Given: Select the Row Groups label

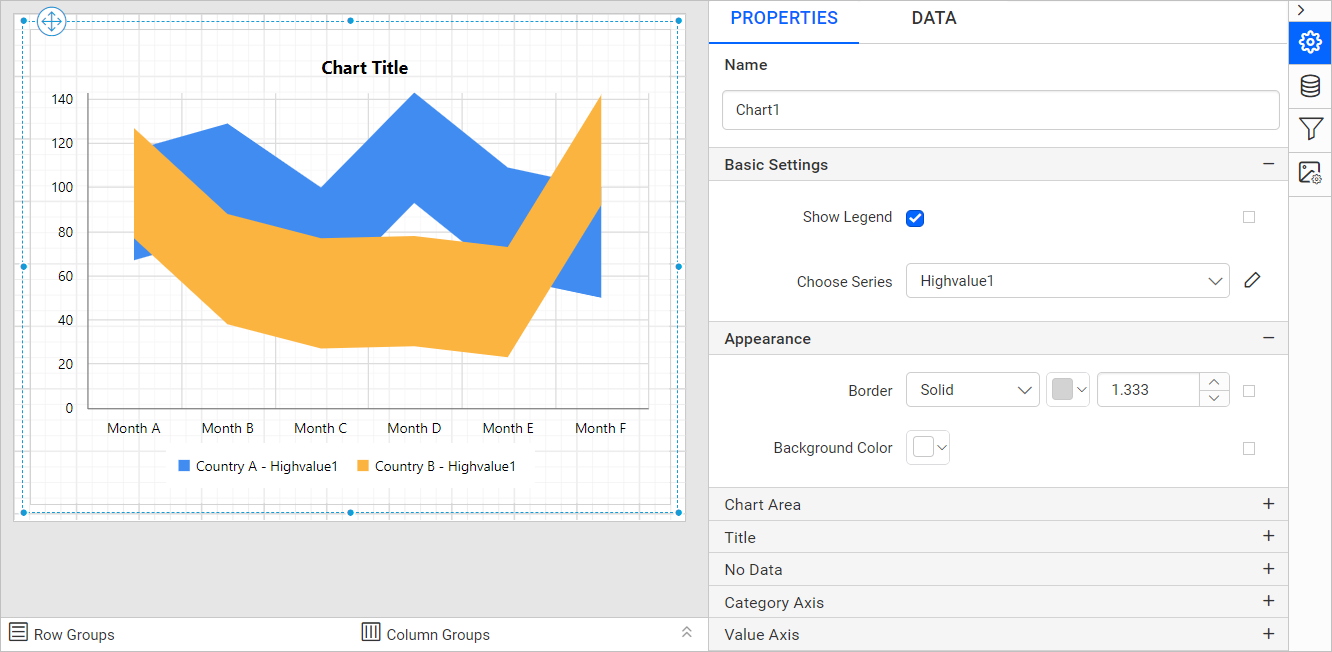Looking at the screenshot, I should pyautogui.click(x=74, y=635).
